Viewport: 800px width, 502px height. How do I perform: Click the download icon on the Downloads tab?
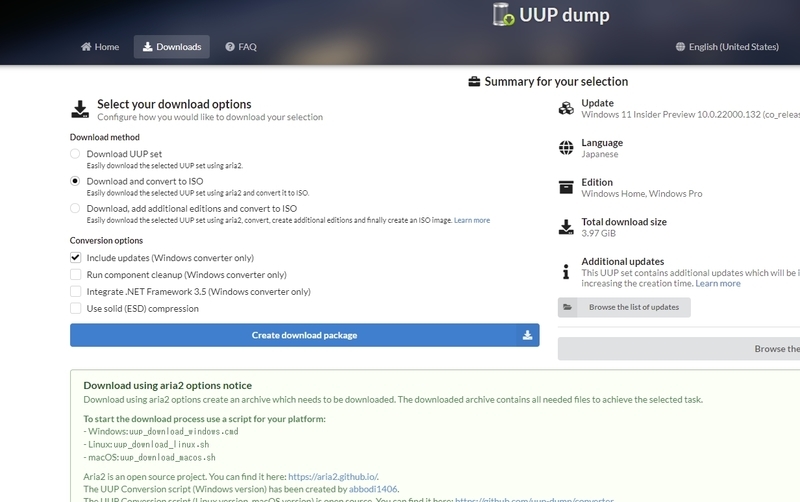pyautogui.click(x=147, y=47)
